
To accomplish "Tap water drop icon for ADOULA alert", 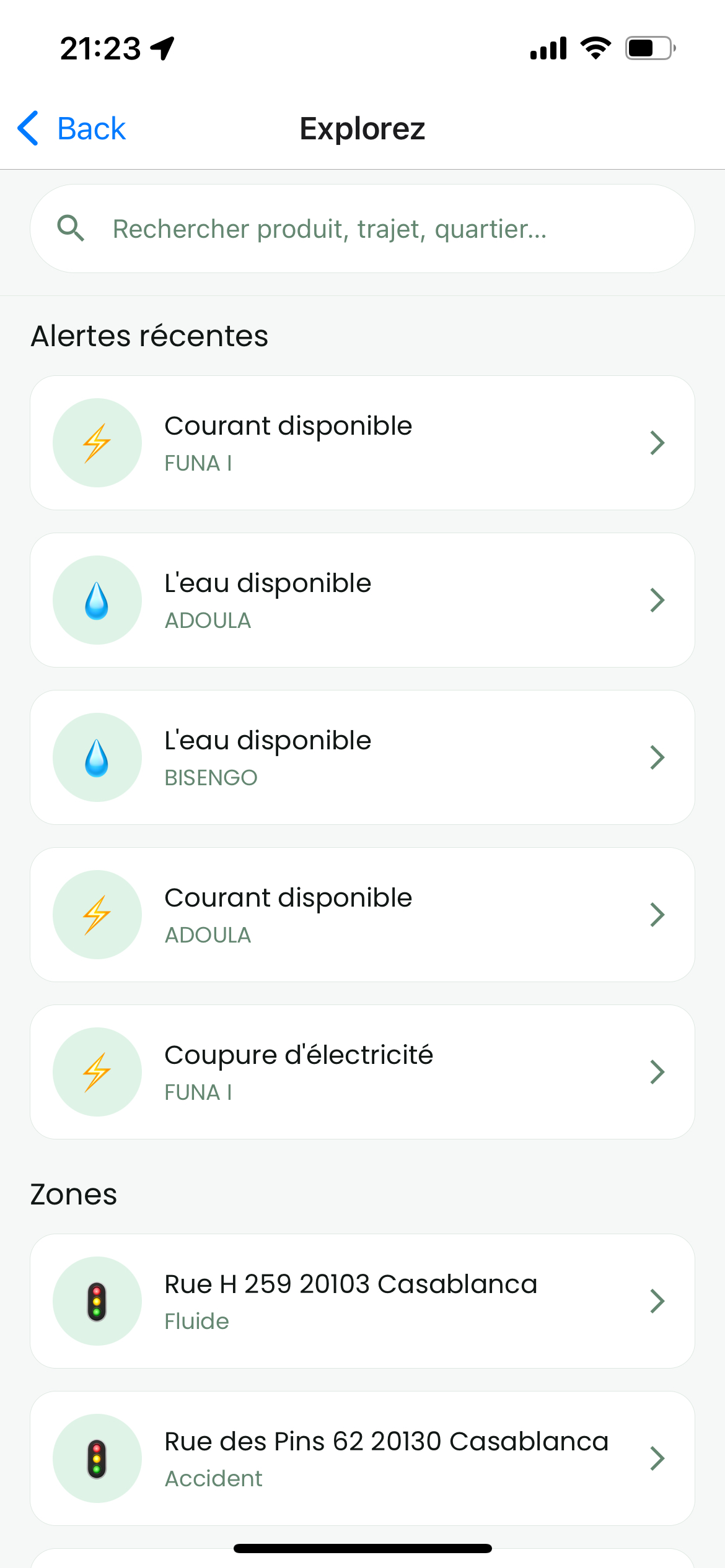I will [97, 600].
